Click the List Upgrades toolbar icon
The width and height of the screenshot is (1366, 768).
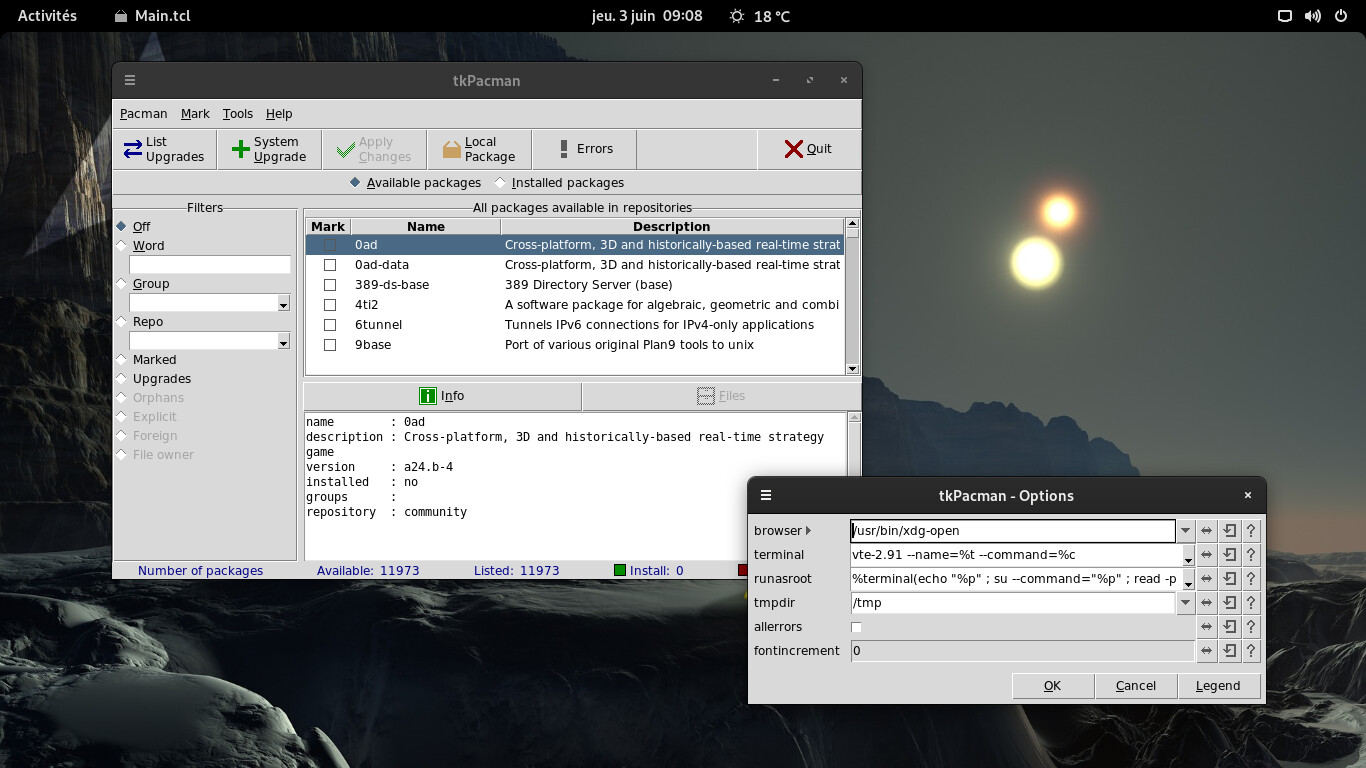[x=133, y=150]
